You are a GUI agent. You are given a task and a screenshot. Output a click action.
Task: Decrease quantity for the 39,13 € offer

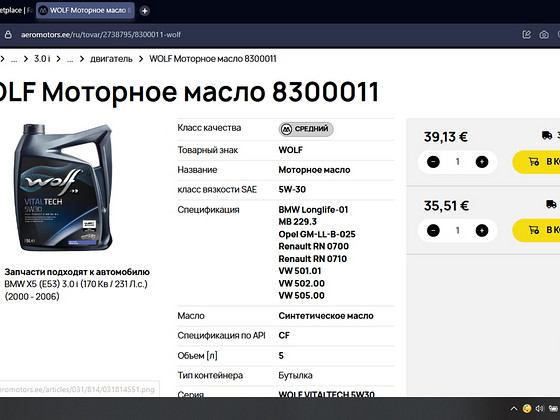click(433, 162)
